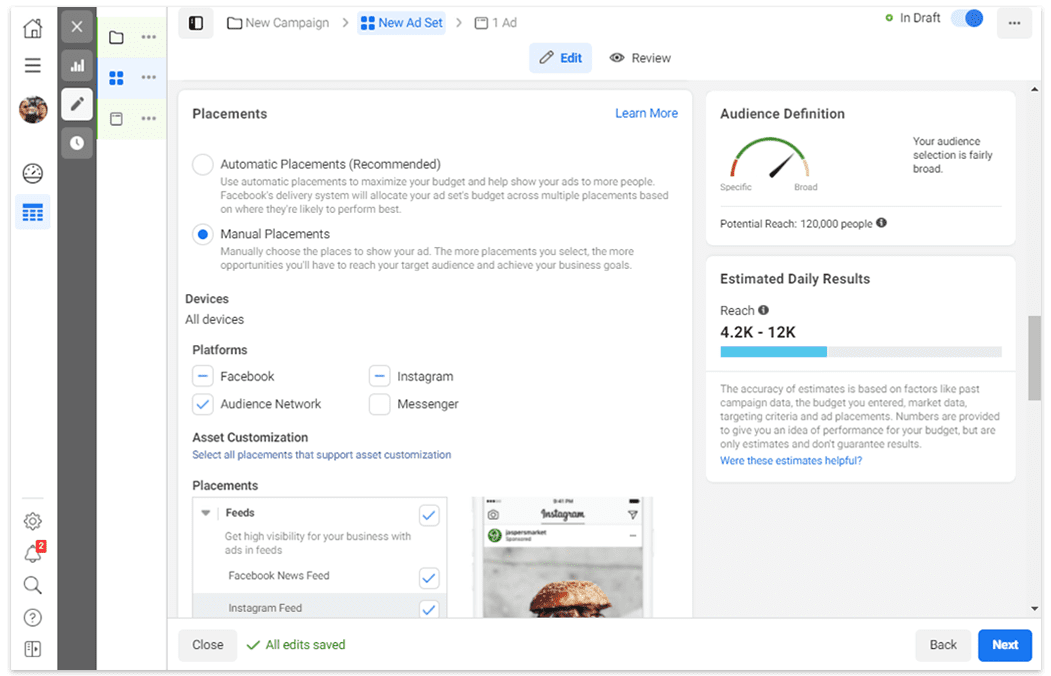This screenshot has height=676, width=1051.
Task: Collapse the Feeds placements section
Action: coord(206,512)
